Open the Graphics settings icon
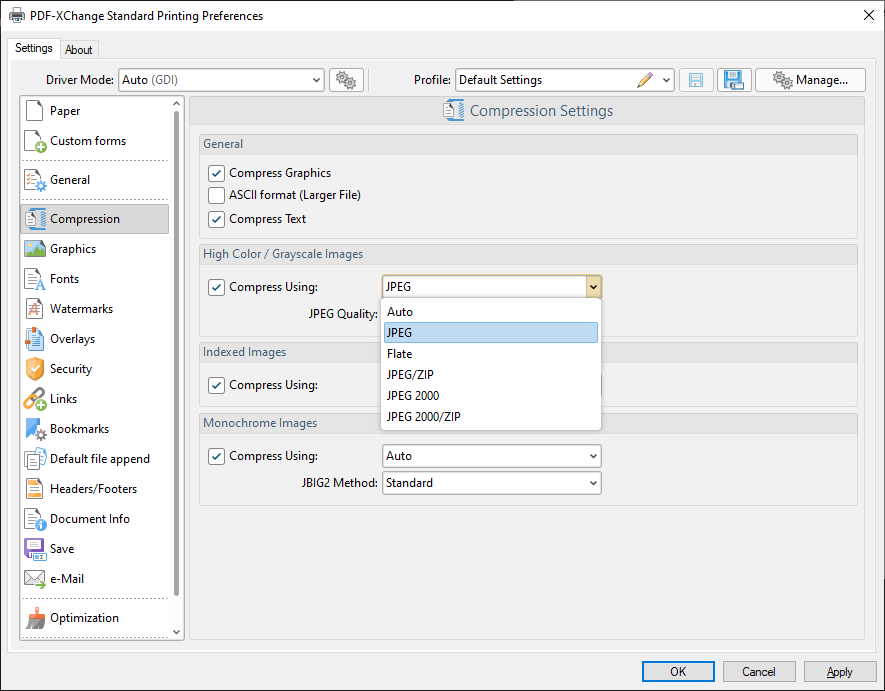Viewport: 885px width, 691px height. click(x=35, y=249)
